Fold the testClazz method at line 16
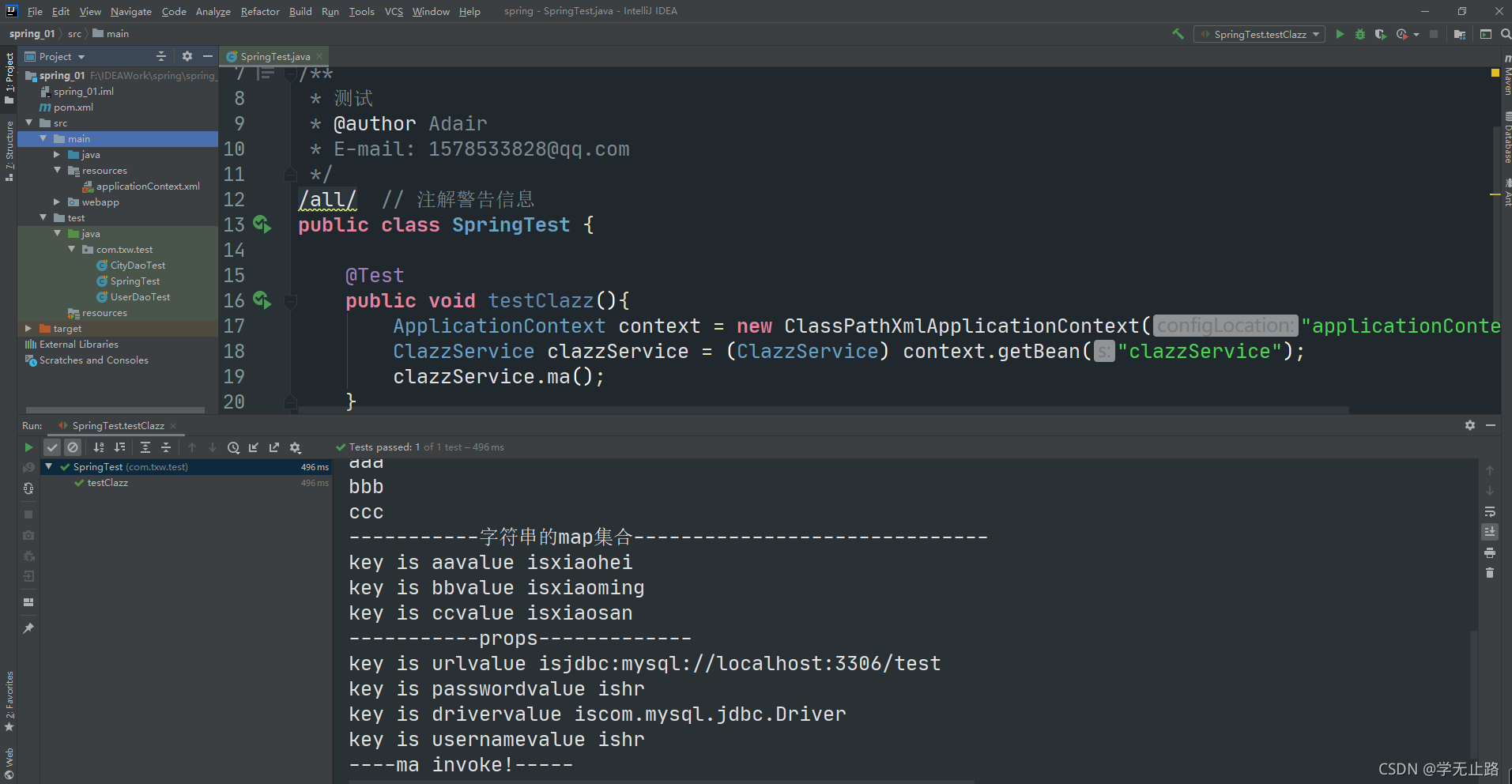This screenshot has height=784, width=1512. 290,301
